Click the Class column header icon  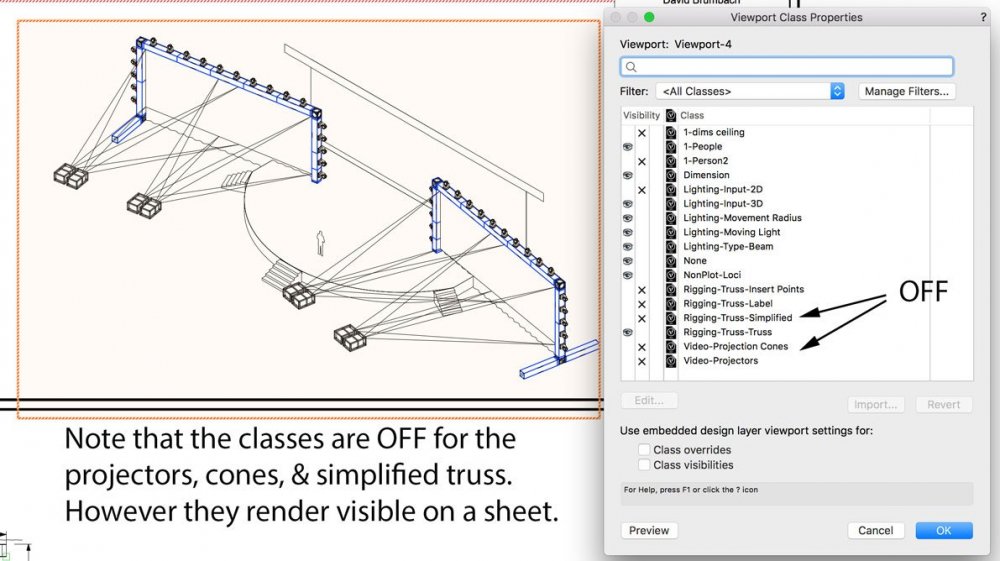[671, 116]
